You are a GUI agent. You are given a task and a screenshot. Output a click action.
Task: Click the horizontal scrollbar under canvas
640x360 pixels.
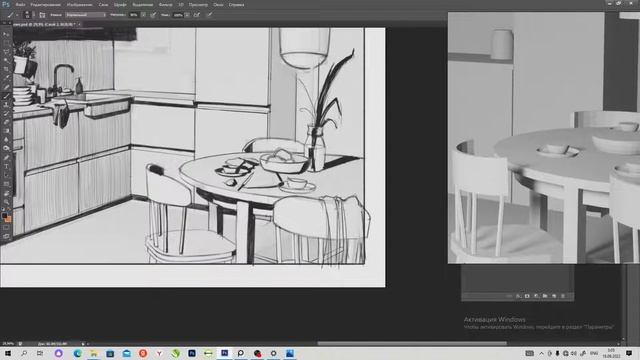point(412,343)
